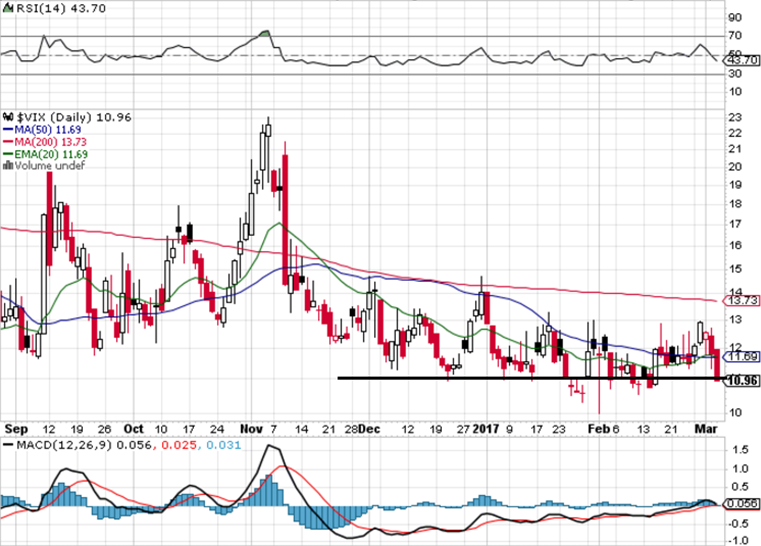
Task: Click the Volume undef bar icon
Action: 8,165
